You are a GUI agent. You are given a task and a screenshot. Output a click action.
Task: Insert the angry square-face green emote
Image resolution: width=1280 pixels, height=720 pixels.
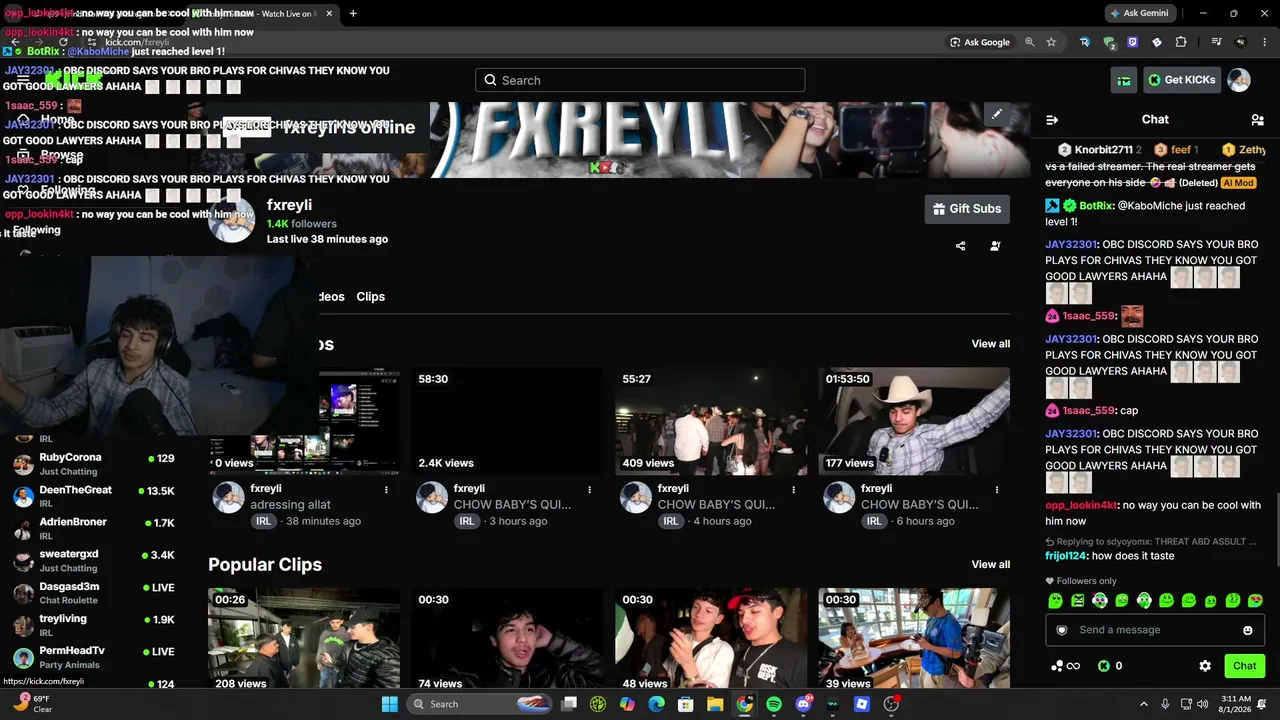pyautogui.click(x=1077, y=601)
